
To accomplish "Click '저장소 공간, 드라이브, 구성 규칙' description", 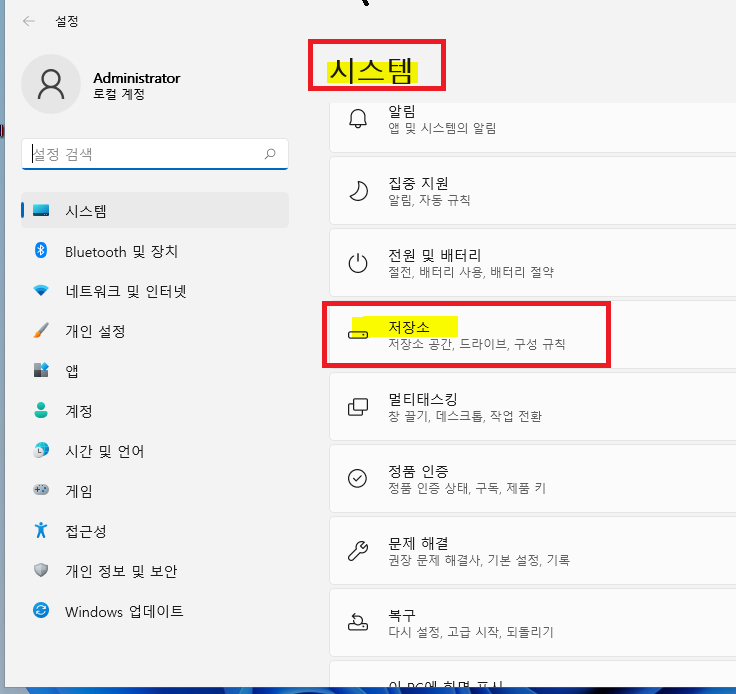I will tap(476, 344).
